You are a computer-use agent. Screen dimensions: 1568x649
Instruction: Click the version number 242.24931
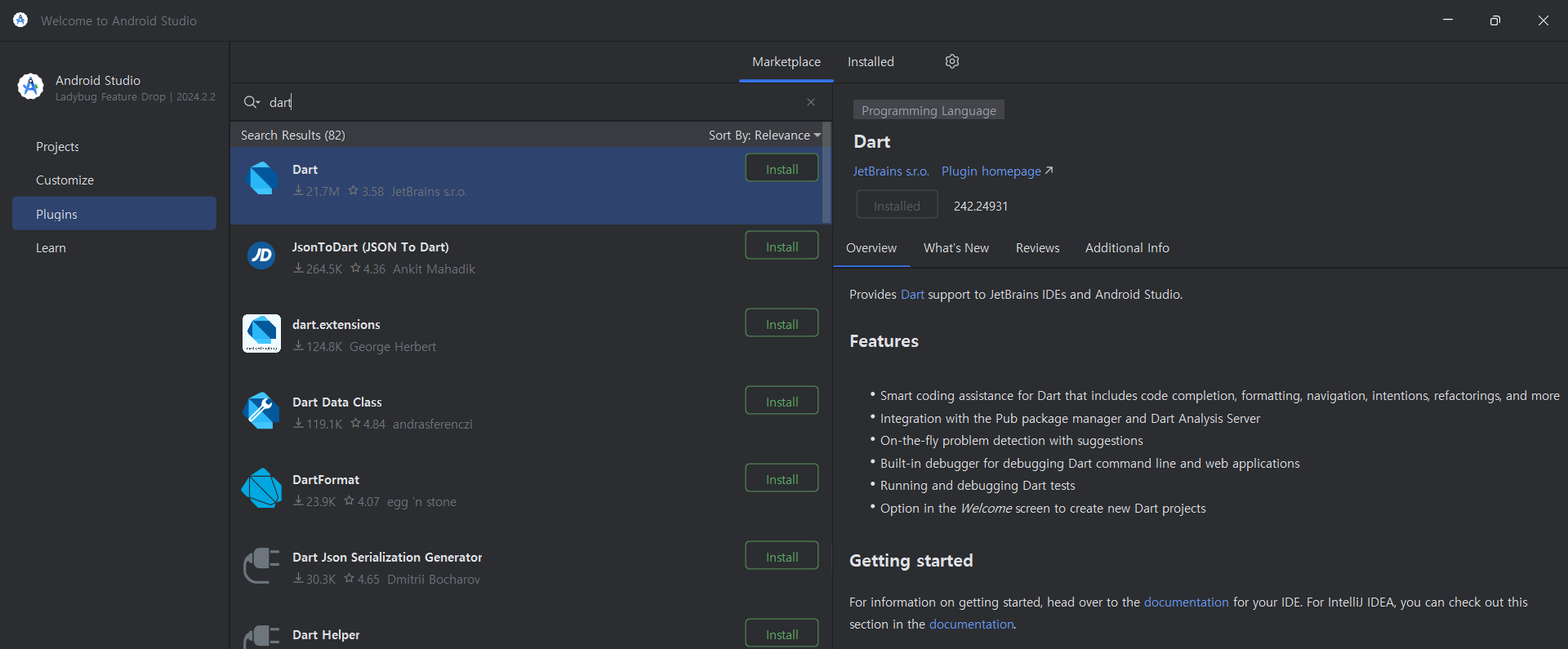coord(981,207)
